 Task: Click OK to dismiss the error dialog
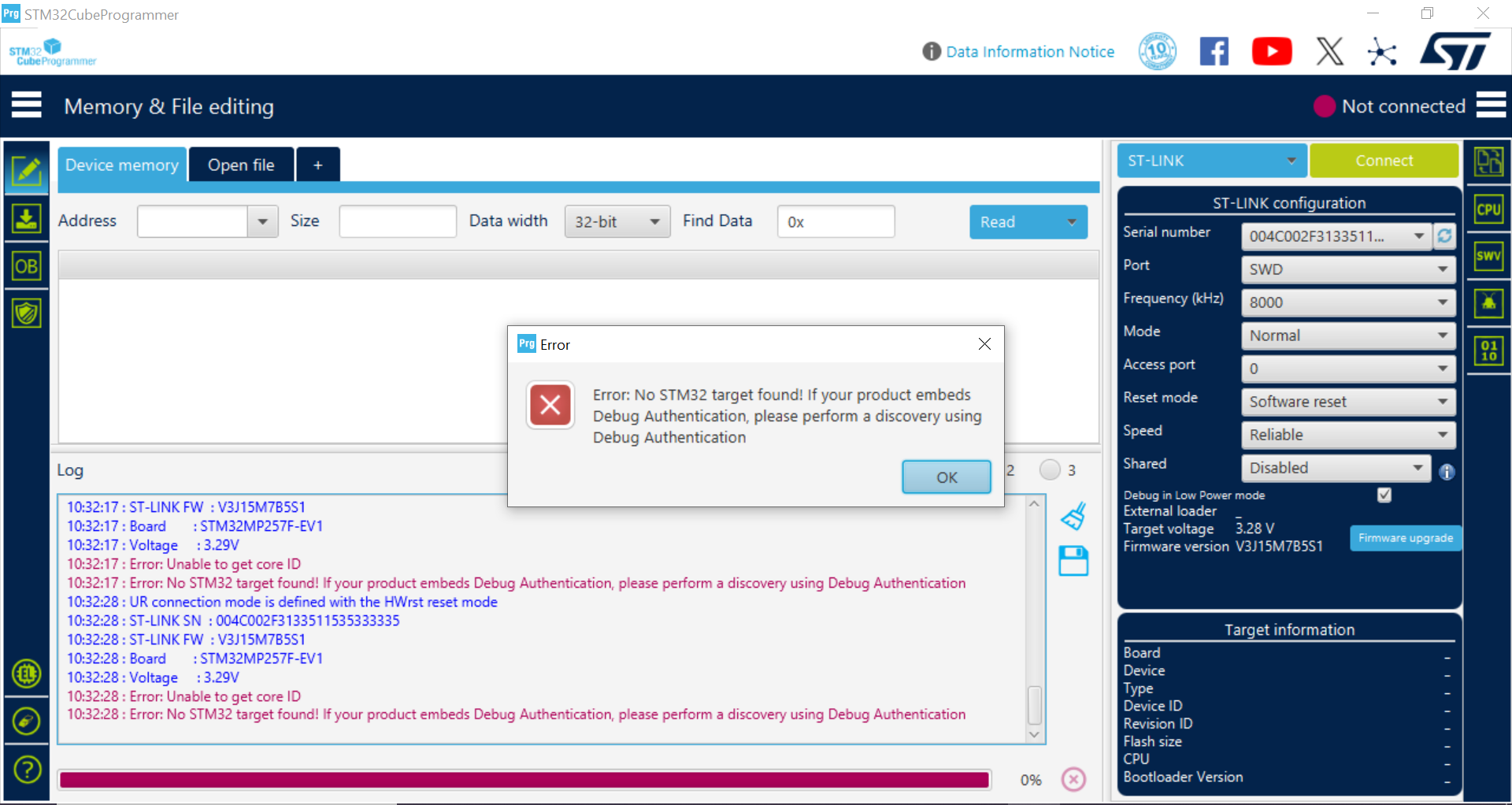946,477
